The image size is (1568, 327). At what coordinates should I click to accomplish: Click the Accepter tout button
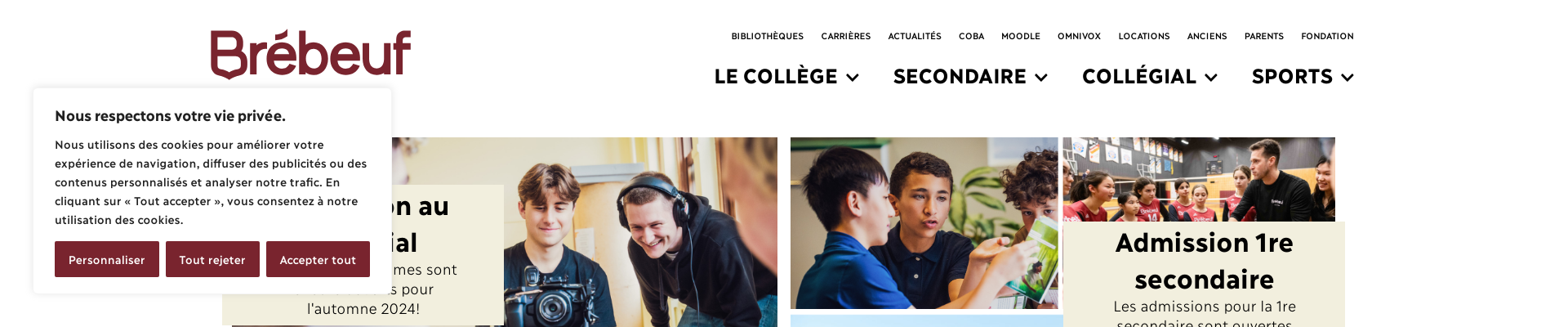pos(318,259)
